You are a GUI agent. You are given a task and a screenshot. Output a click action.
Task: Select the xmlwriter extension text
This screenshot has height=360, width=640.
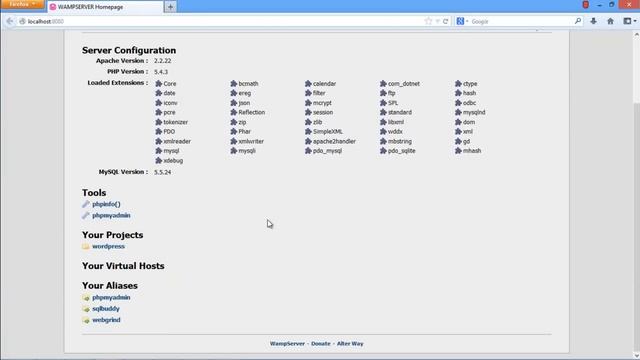[251, 141]
